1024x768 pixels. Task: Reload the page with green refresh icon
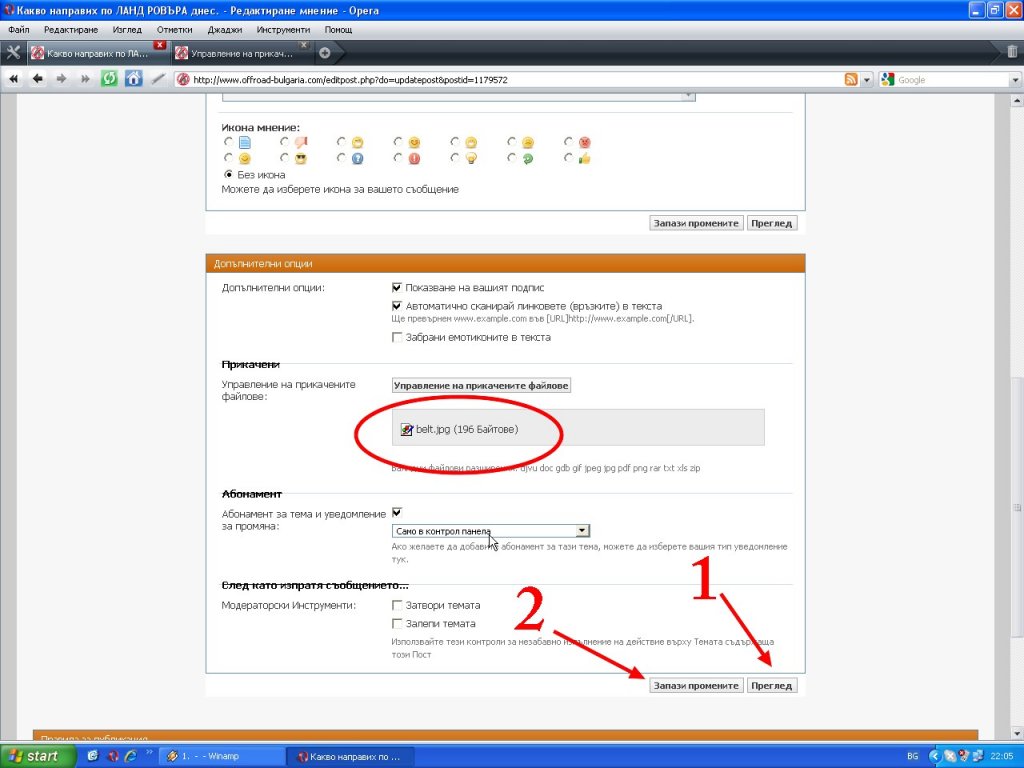pyautogui.click(x=109, y=79)
